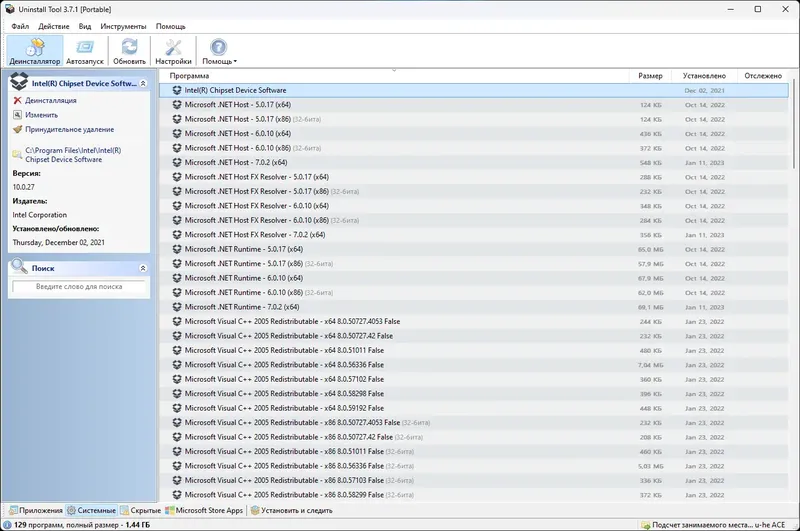Click icon of Microsoft .NET Host - 6.0.10 (x64)
The width and height of the screenshot is (800, 531).
click(x=177, y=134)
